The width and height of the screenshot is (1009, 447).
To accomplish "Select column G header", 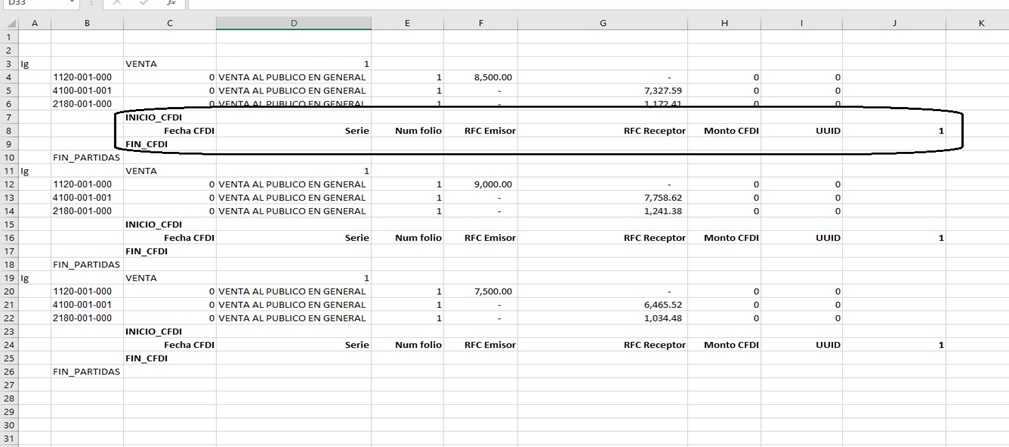I will click(x=603, y=23).
